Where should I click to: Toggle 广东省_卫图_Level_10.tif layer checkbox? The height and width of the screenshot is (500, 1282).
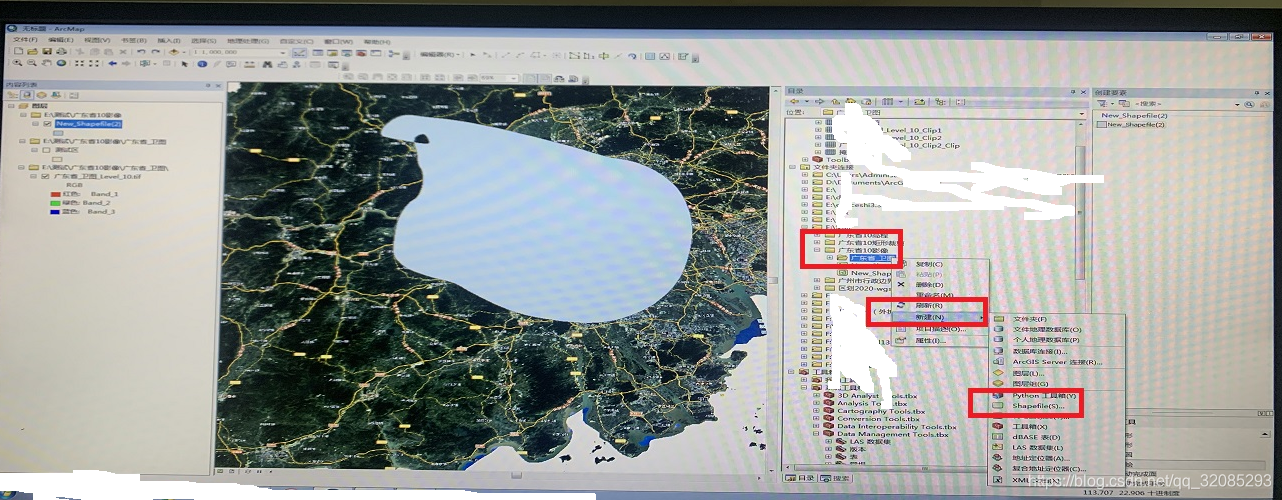[45, 176]
